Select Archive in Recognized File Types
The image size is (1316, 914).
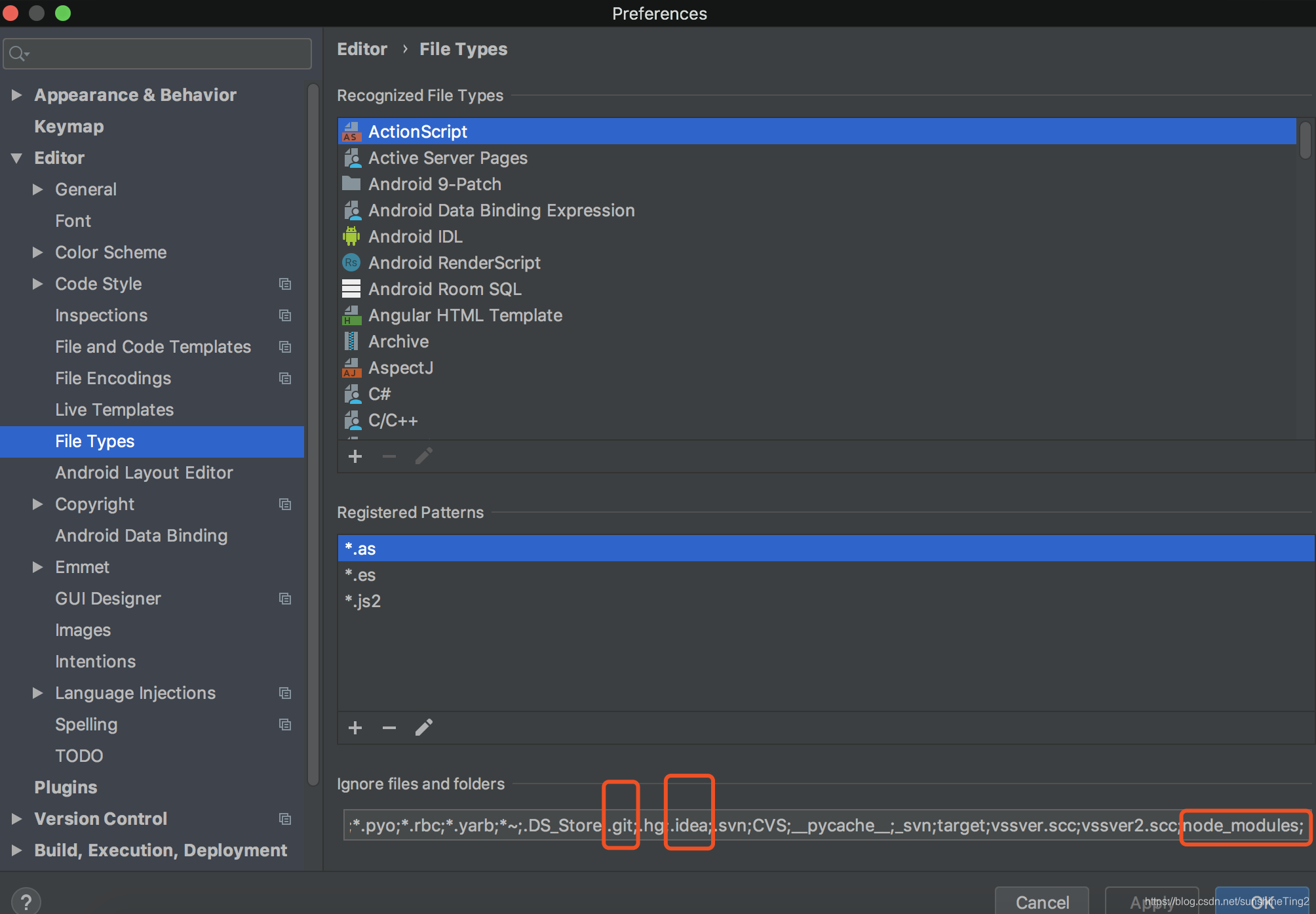pos(398,342)
